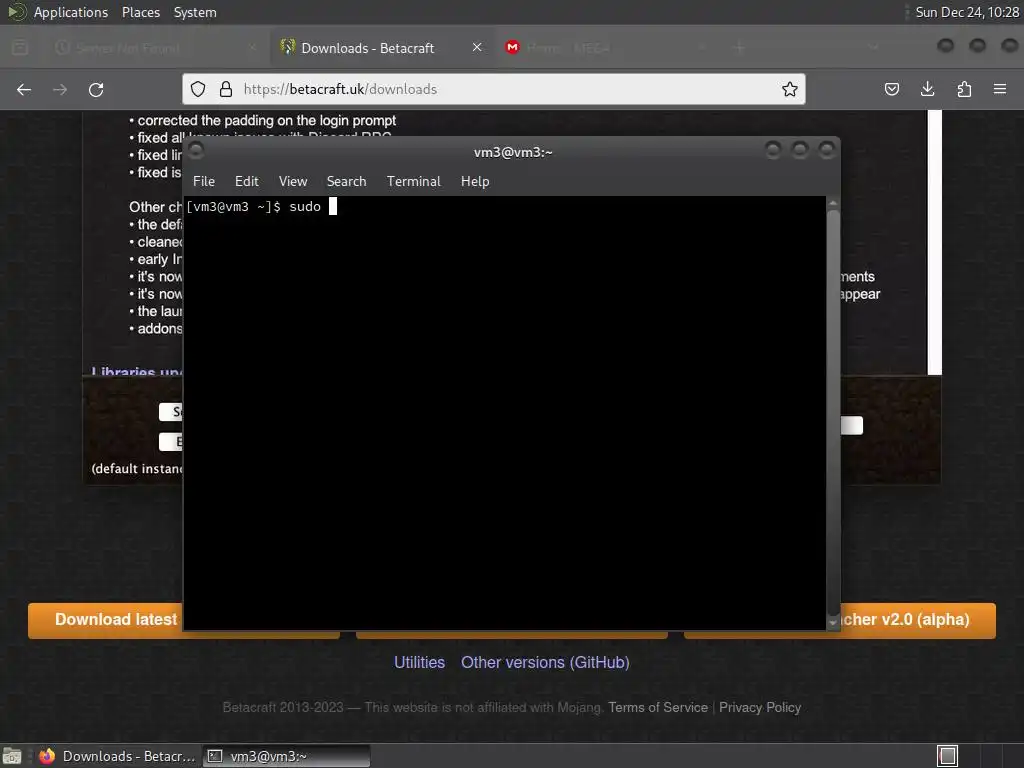Click the terminal scrollbar up arrow
This screenshot has width=1024, height=768.
click(x=833, y=203)
